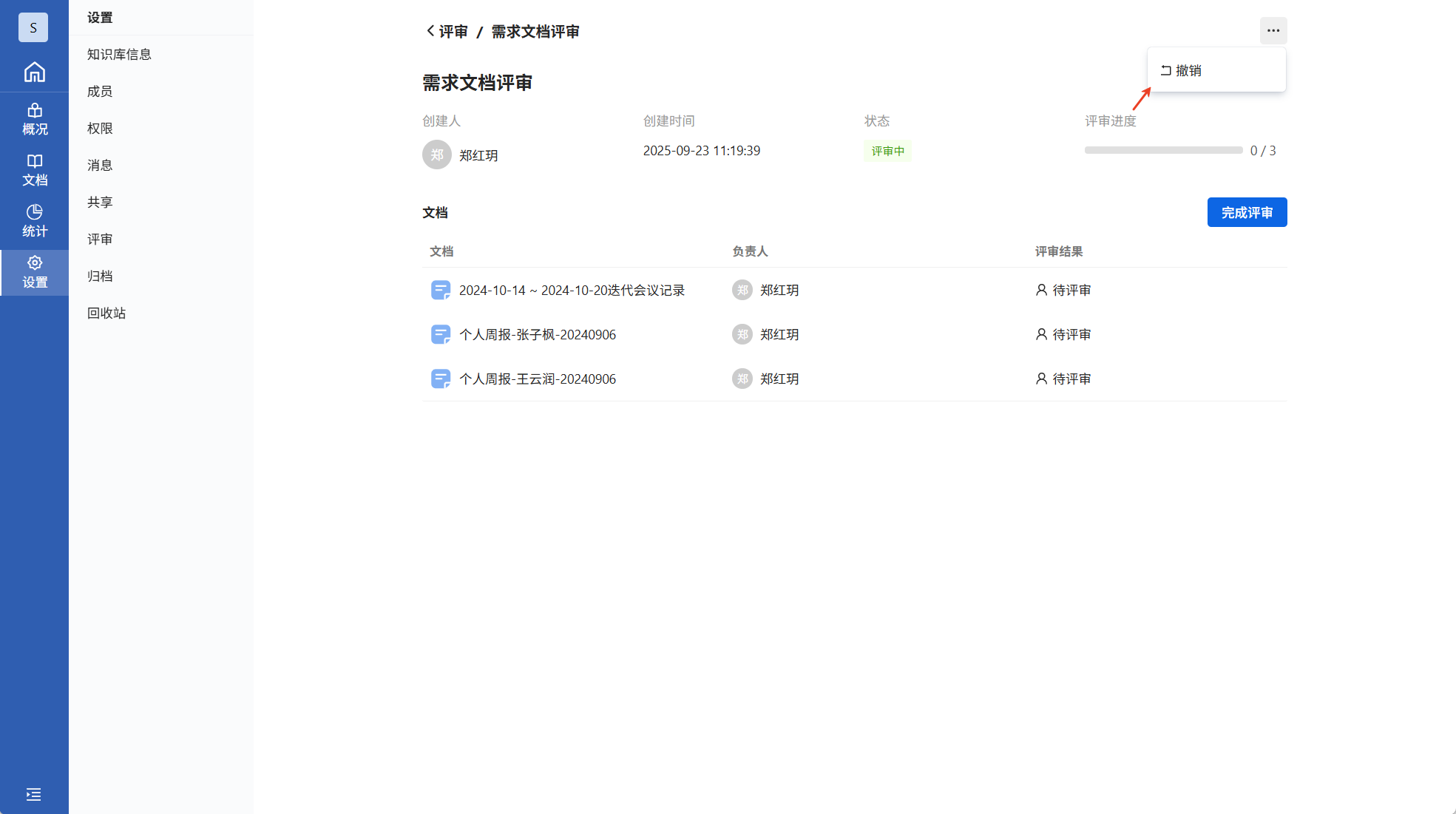Click the more options ellipsis button
The height and width of the screenshot is (814, 1456).
tap(1273, 31)
